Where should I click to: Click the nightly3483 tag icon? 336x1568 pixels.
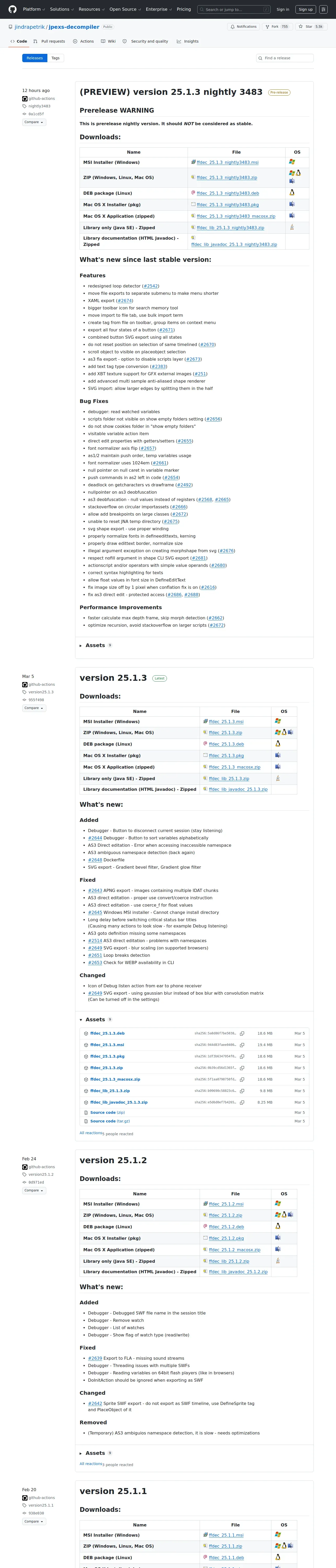click(24, 106)
